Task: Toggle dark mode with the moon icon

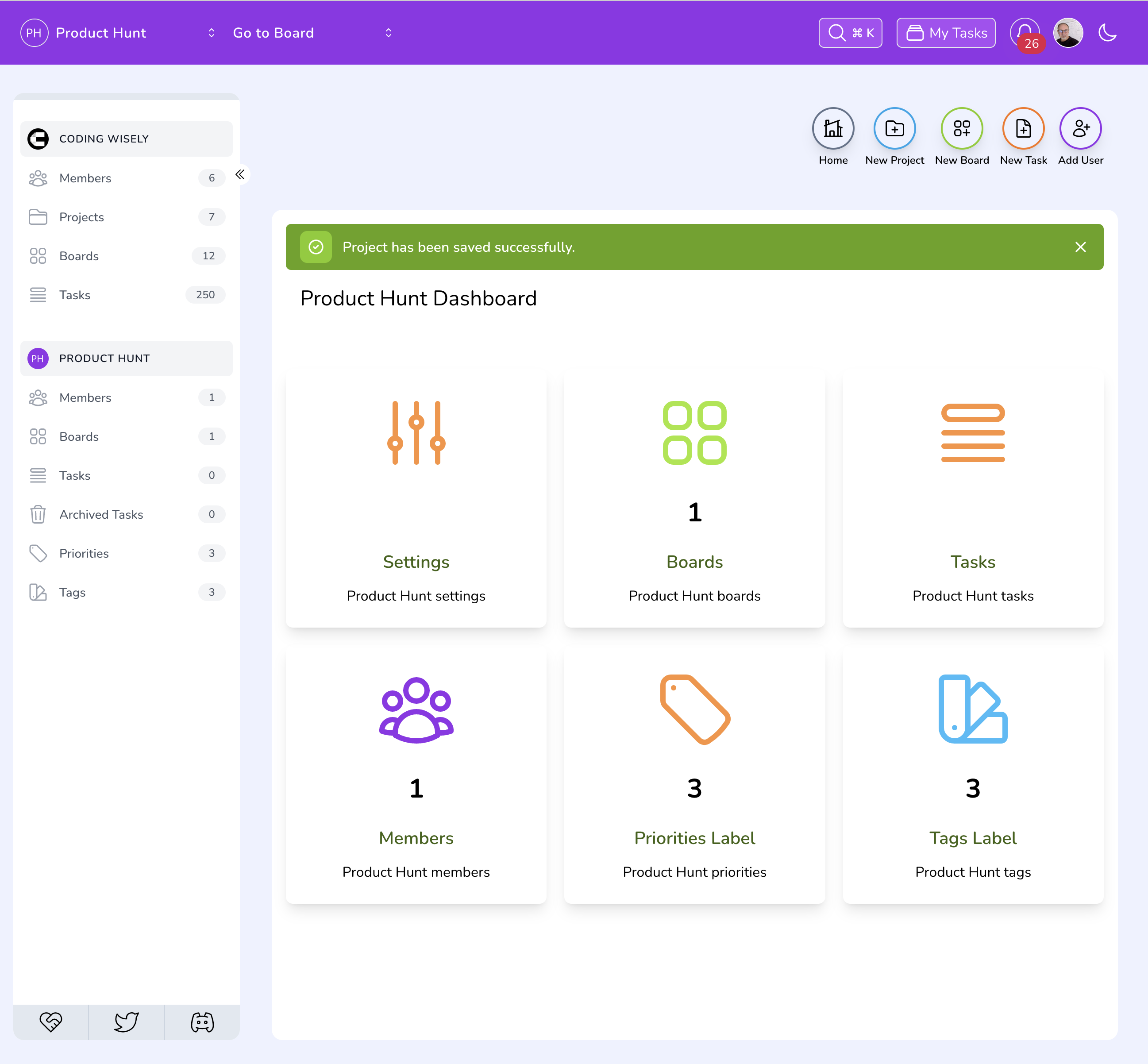Action: (1107, 33)
